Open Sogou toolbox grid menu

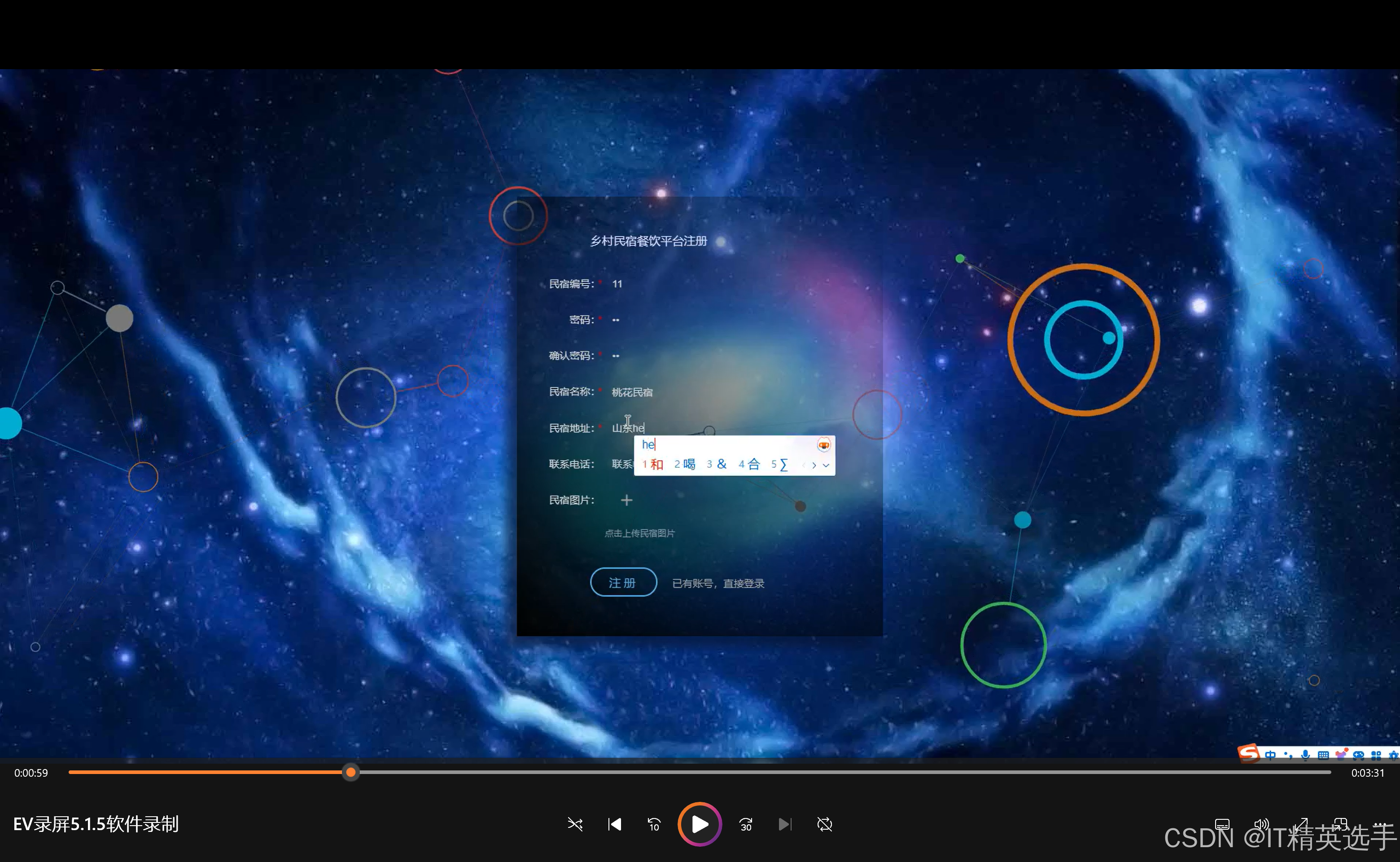(1376, 755)
